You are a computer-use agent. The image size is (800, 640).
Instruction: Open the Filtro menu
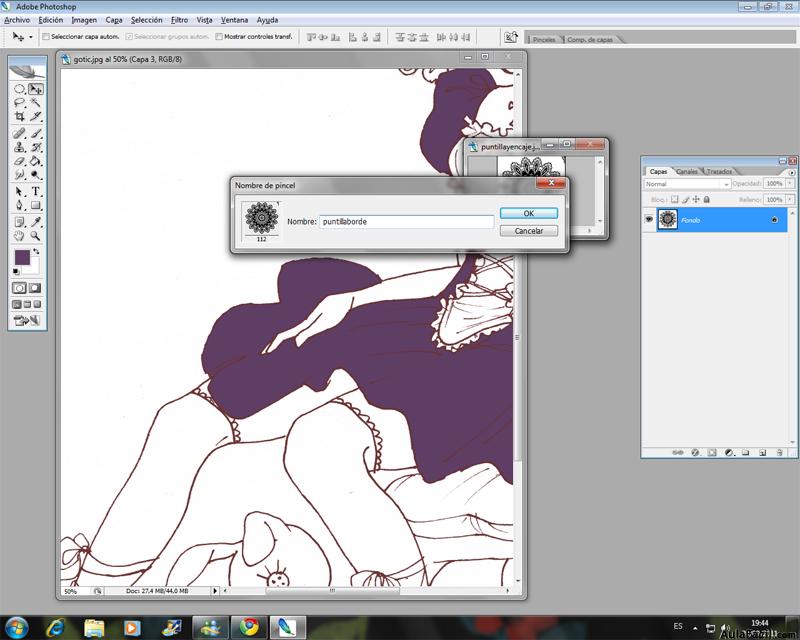tap(179, 20)
